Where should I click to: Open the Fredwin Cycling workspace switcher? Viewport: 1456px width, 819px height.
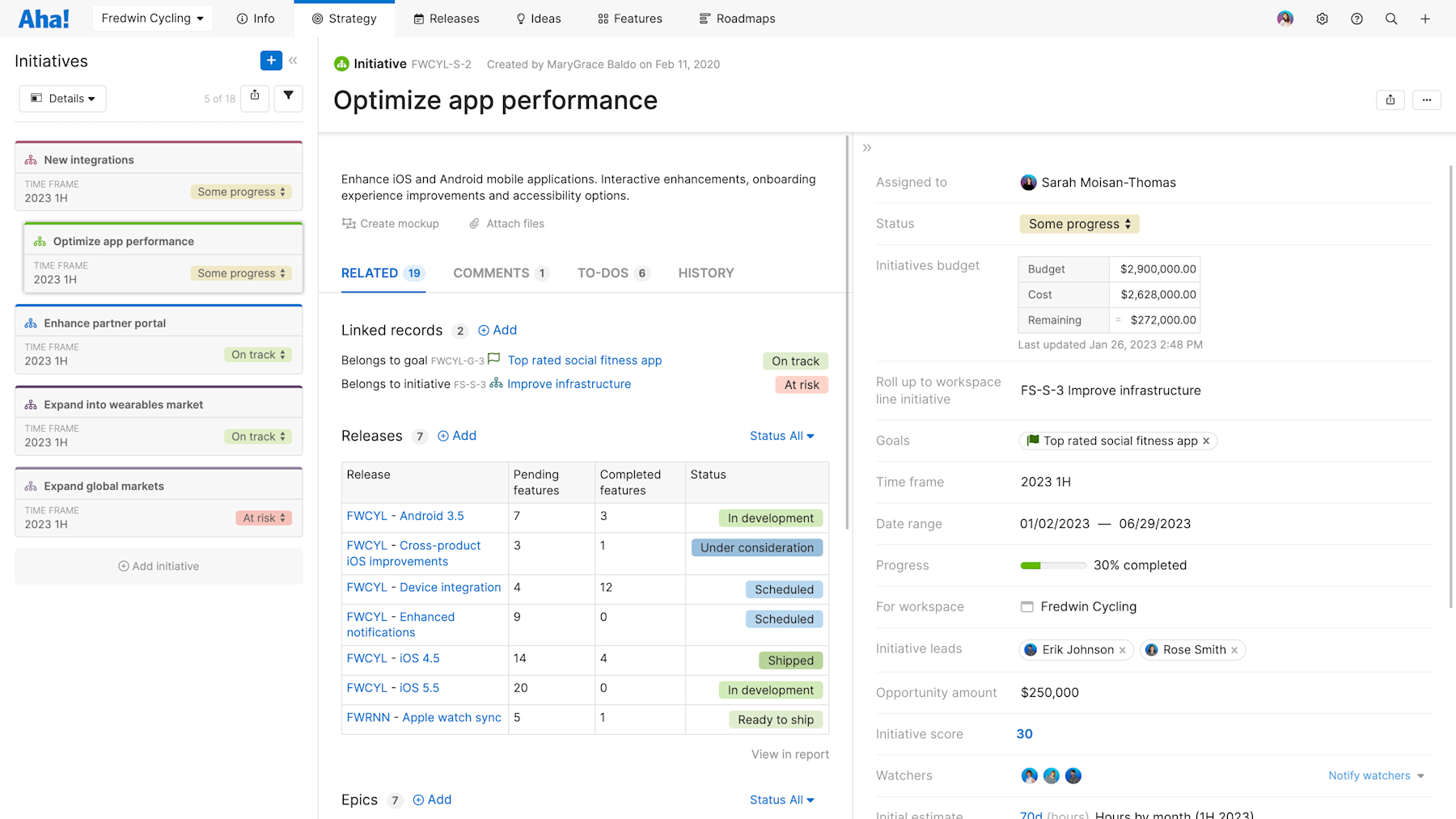(x=152, y=18)
